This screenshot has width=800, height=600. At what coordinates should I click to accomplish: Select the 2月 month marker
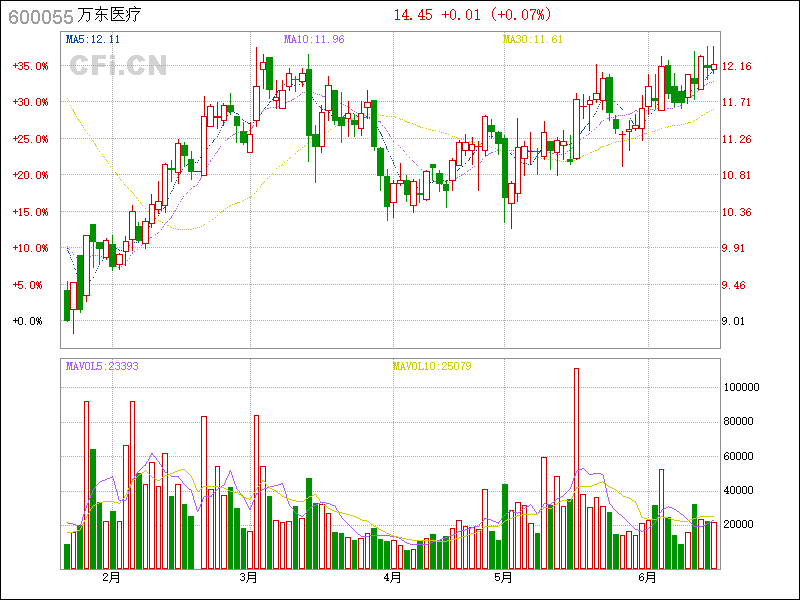(111, 578)
